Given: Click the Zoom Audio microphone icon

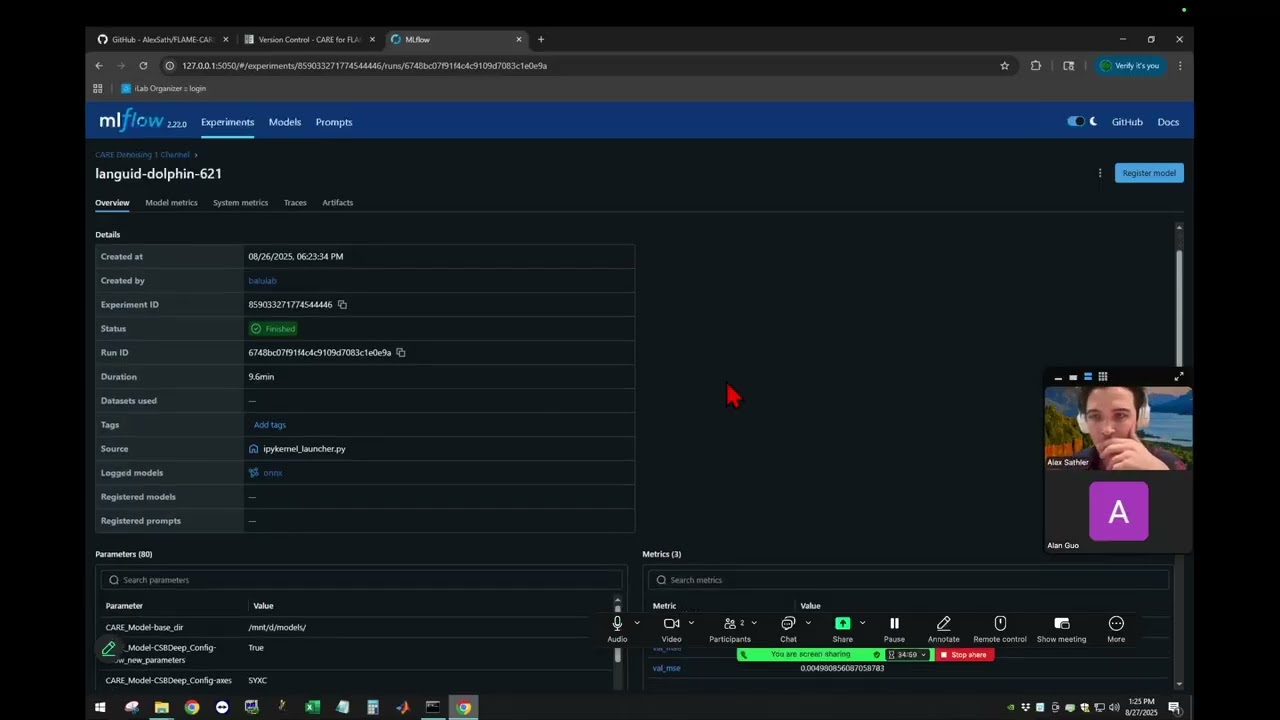Looking at the screenshot, I should (x=617, y=623).
